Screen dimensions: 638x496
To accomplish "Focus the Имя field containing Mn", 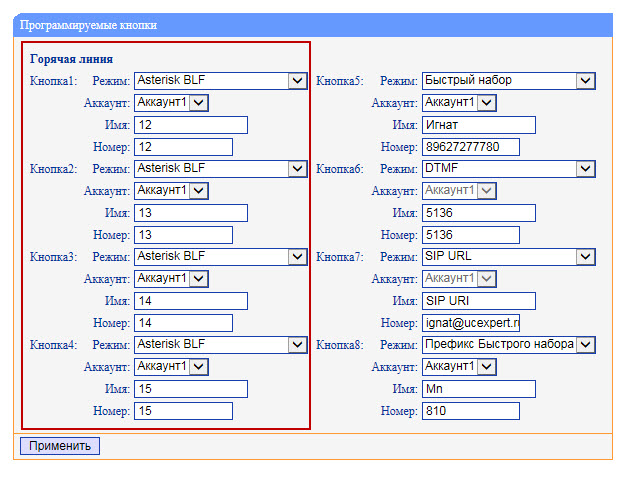I will (x=478, y=389).
